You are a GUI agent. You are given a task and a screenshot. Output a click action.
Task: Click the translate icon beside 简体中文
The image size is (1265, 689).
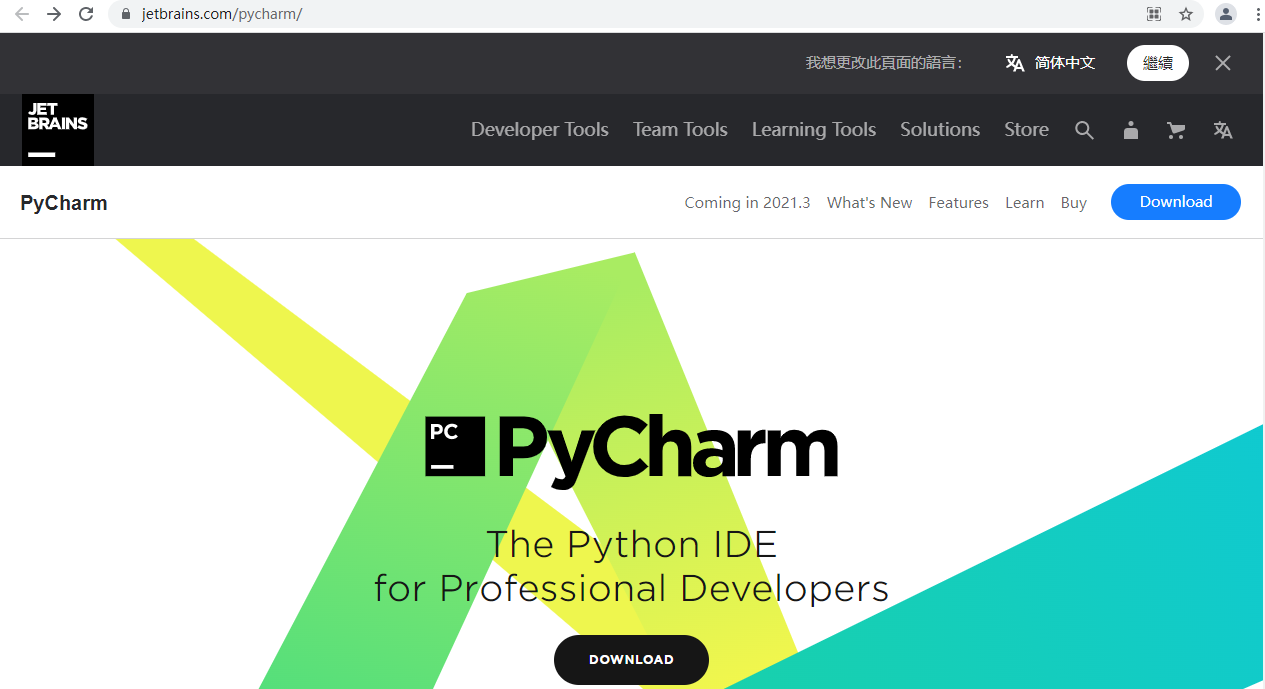1015,63
